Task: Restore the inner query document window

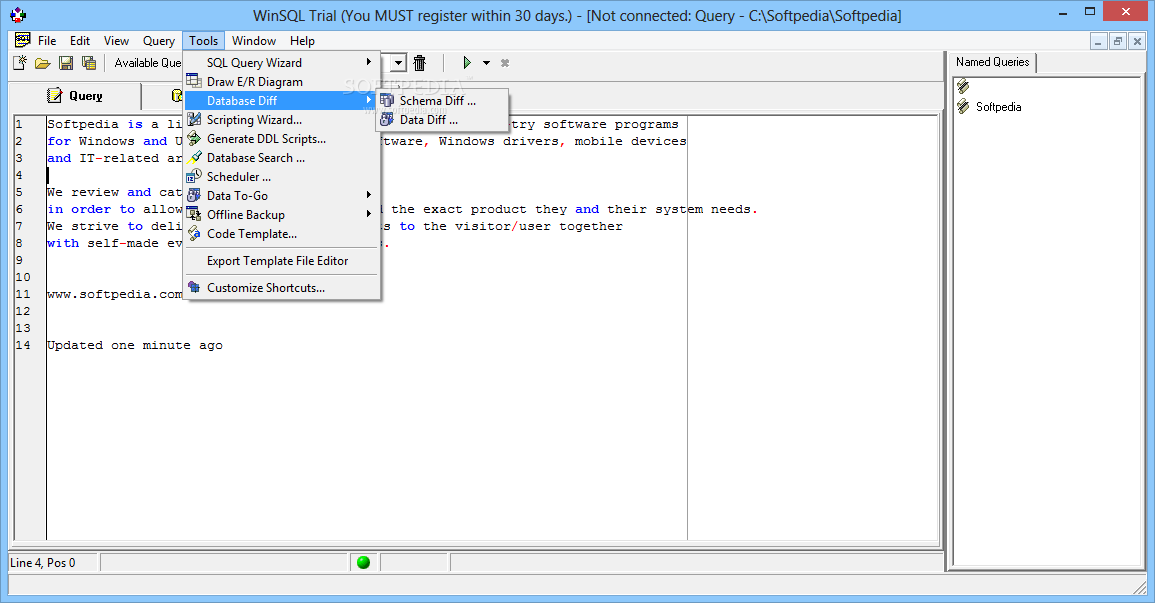Action: pyautogui.click(x=1118, y=41)
